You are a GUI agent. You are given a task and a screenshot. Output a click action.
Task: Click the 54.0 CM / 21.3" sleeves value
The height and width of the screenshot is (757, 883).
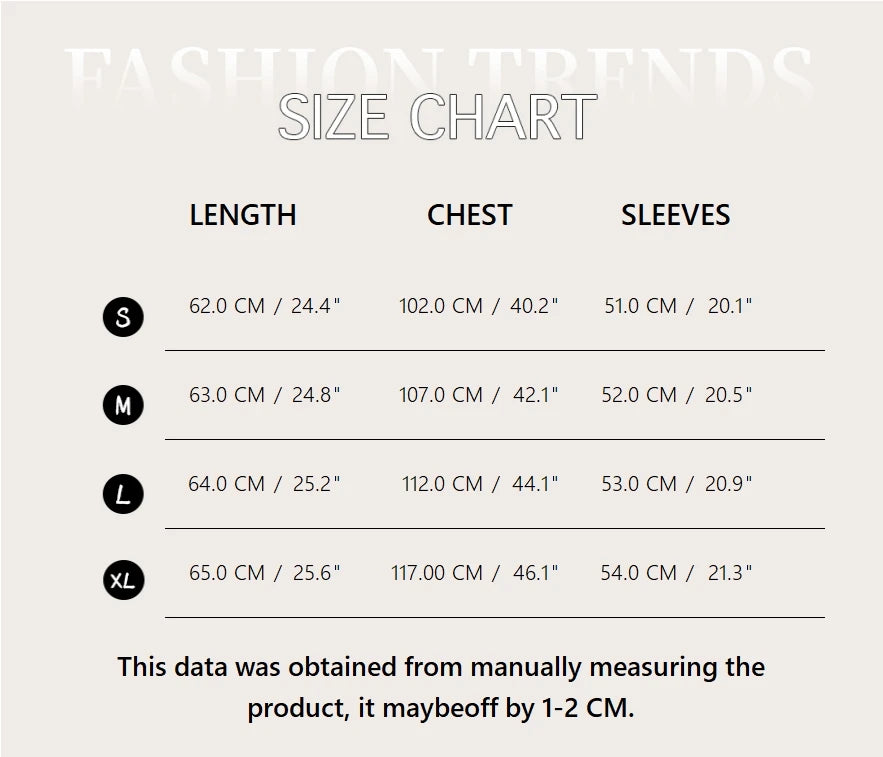pos(677,573)
